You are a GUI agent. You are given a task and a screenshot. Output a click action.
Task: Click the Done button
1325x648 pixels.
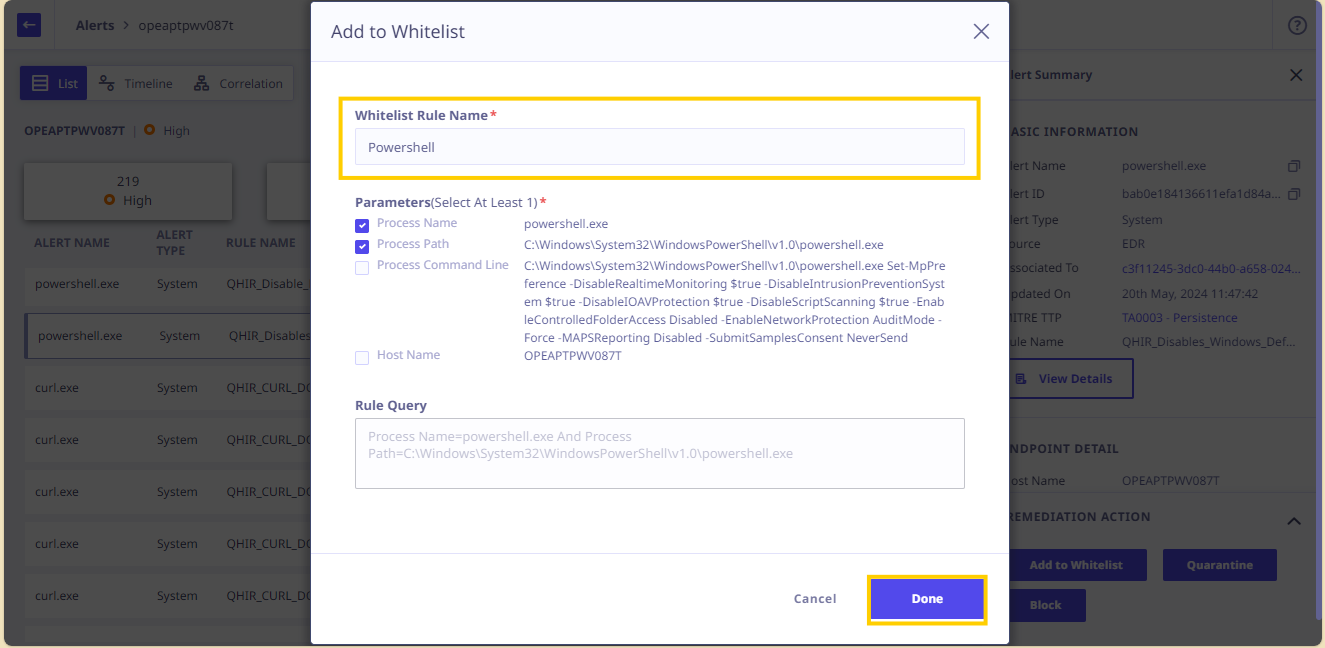coord(927,599)
